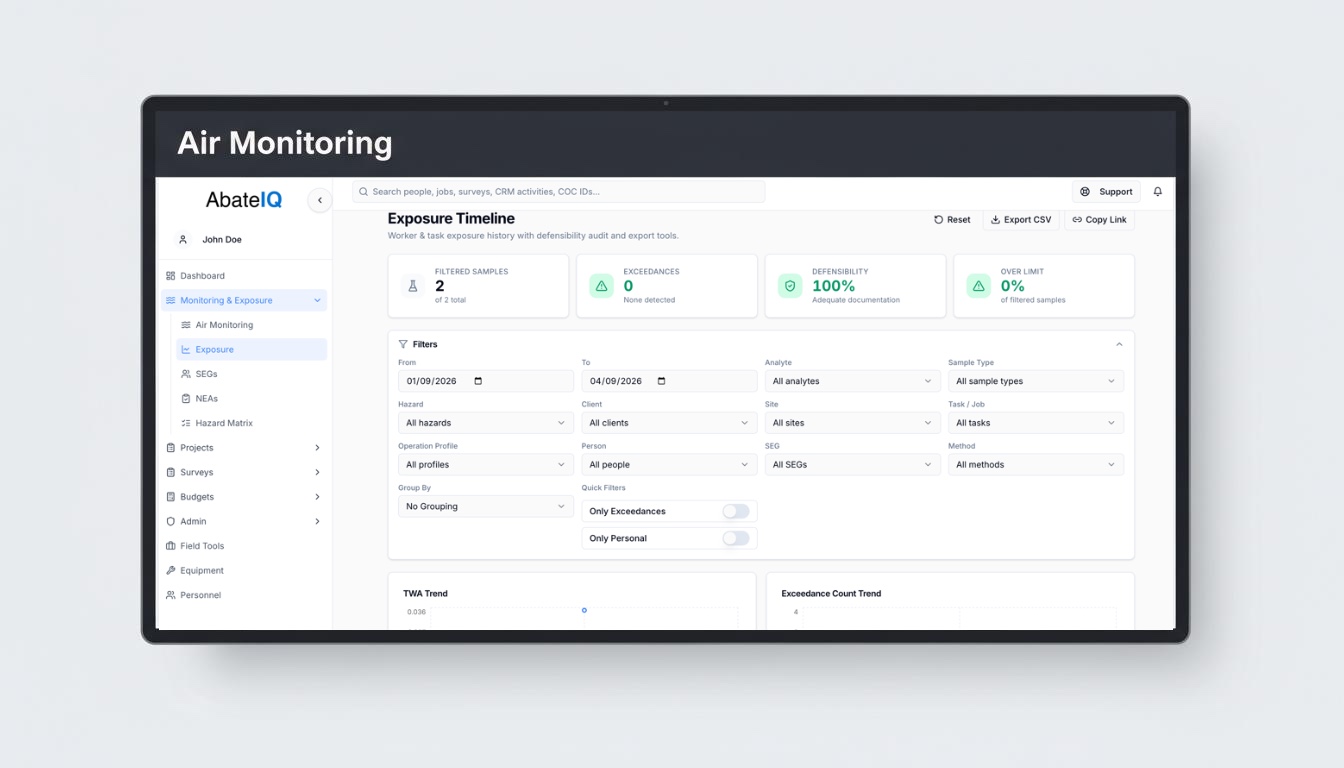Collapse Monitoring & Exposure menu chevron
Screen dimensions: 1344x768
[x=317, y=300]
